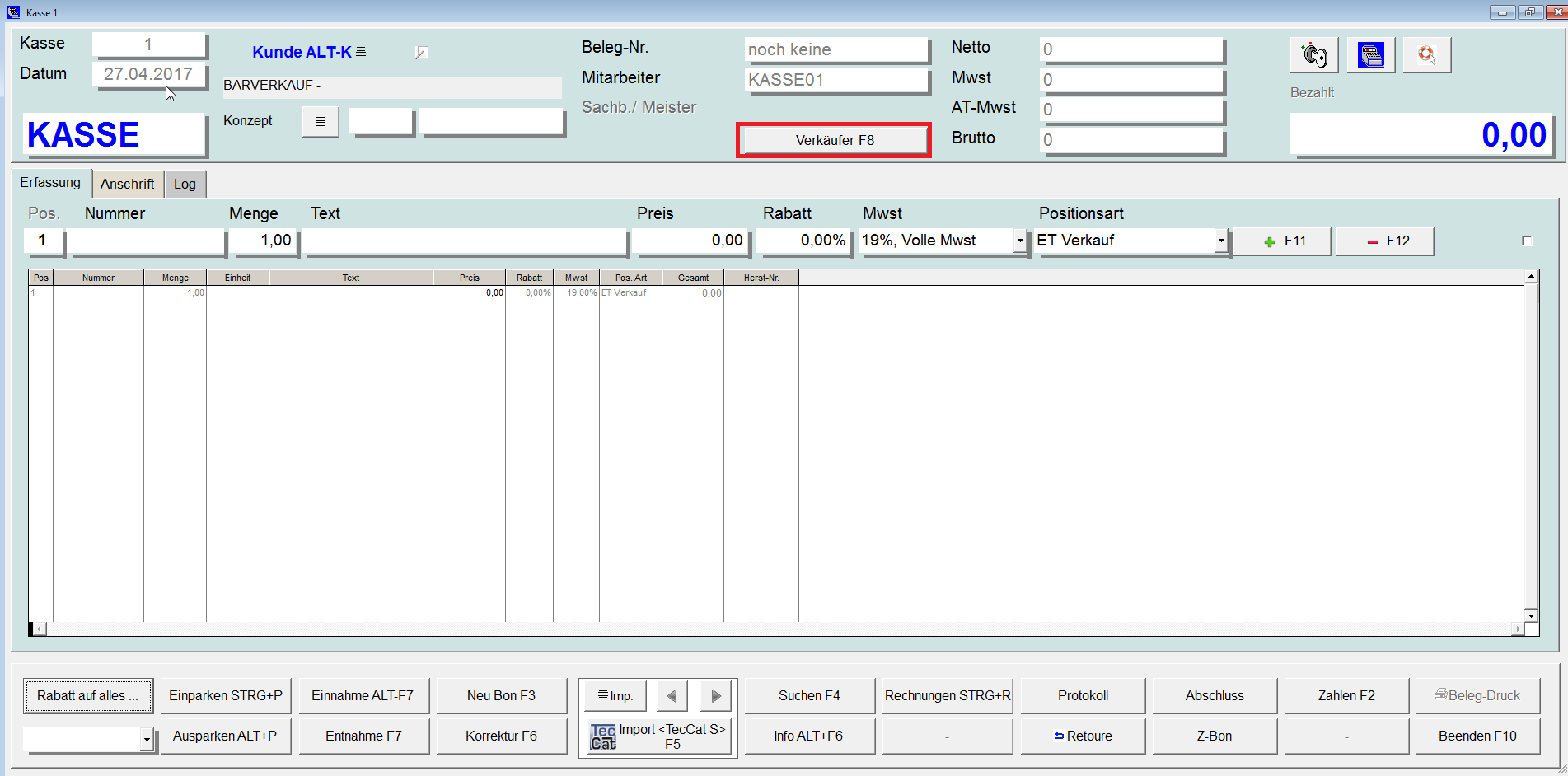1568x776 pixels.
Task: Click the Kasse 1 window title icon
Action: [x=13, y=12]
